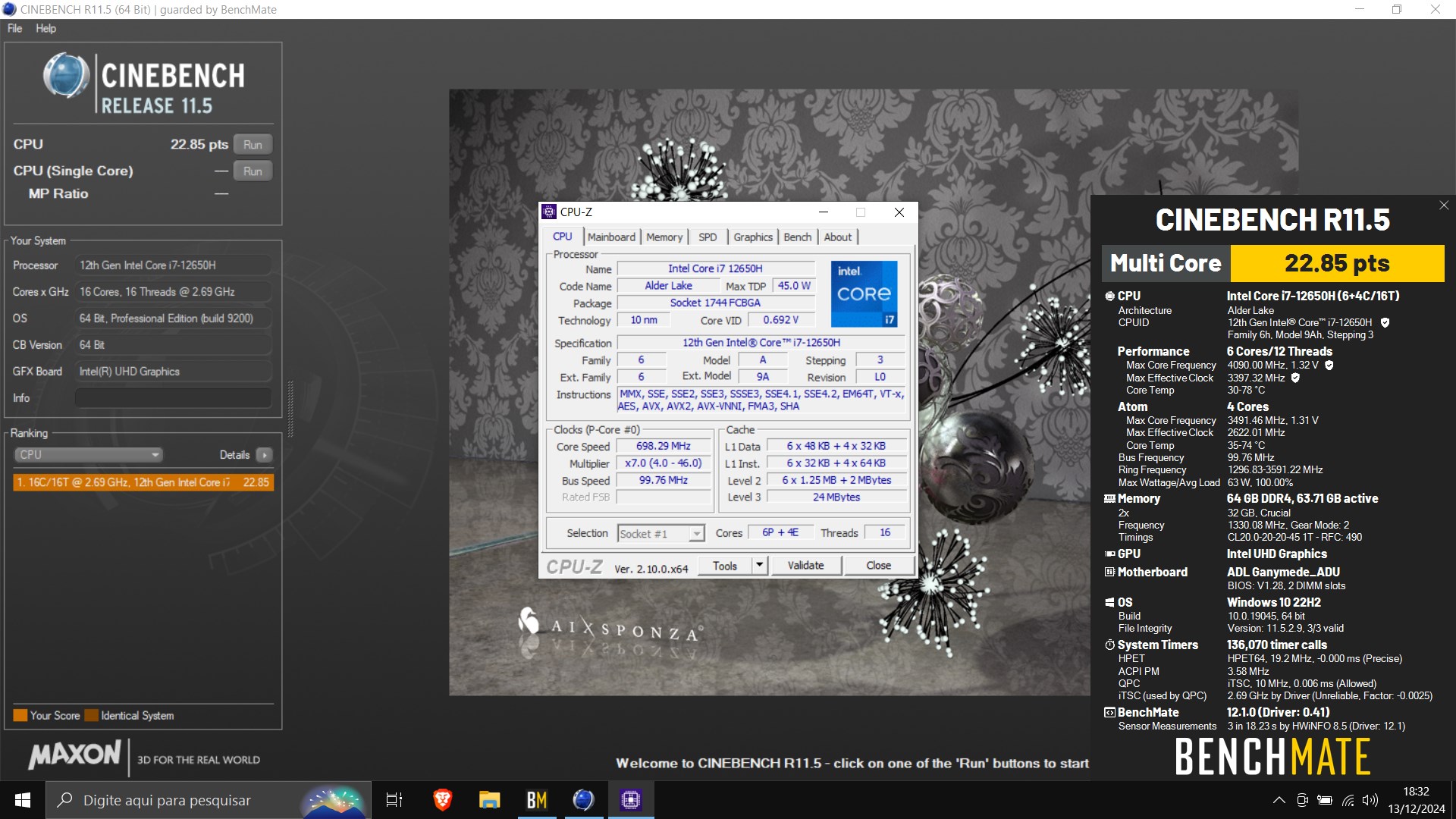The height and width of the screenshot is (819, 1456).
Task: Show hidden system tray icons
Action: click(x=1279, y=800)
